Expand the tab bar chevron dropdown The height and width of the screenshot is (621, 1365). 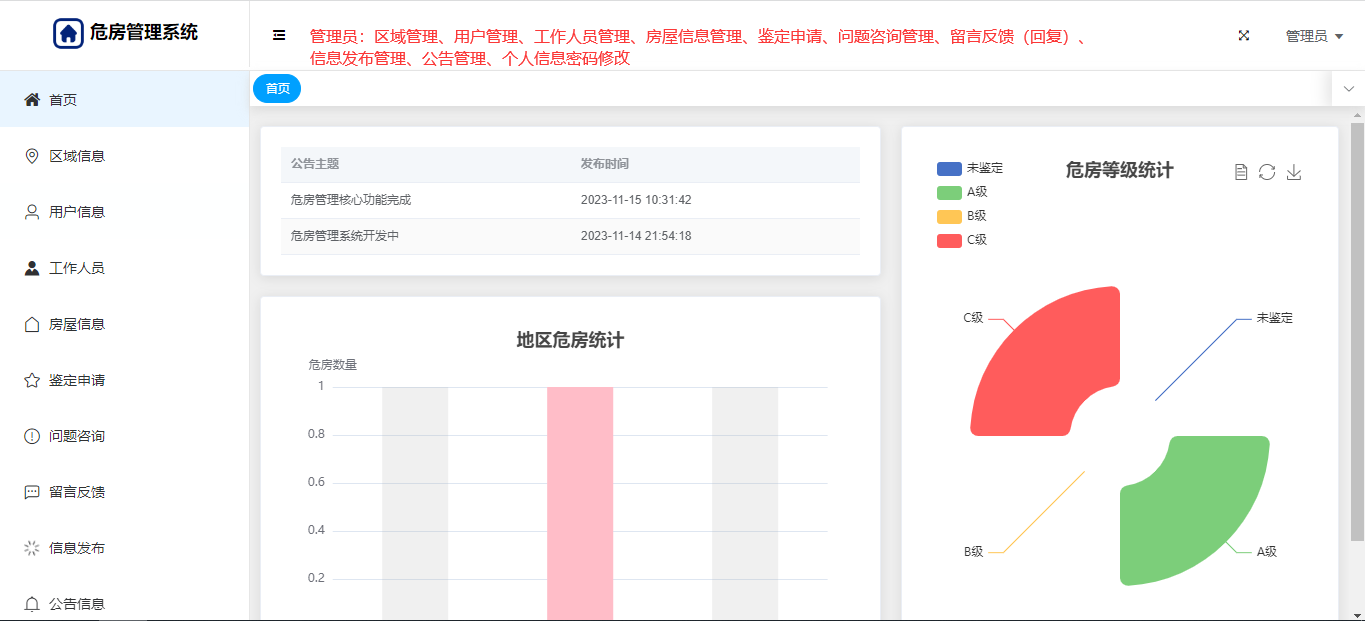tap(1348, 89)
